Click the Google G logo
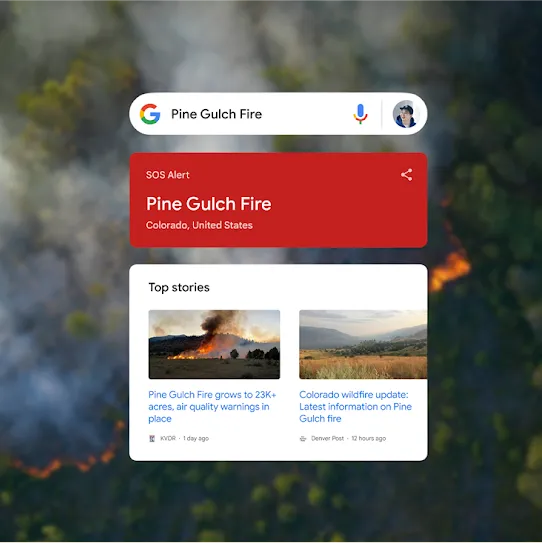 (150, 114)
